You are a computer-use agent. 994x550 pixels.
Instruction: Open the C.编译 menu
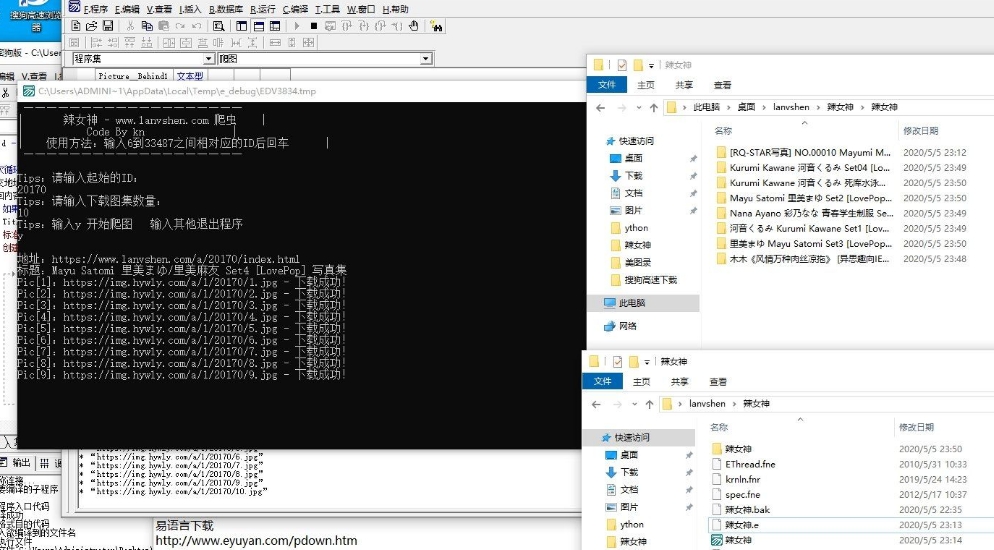[295, 8]
